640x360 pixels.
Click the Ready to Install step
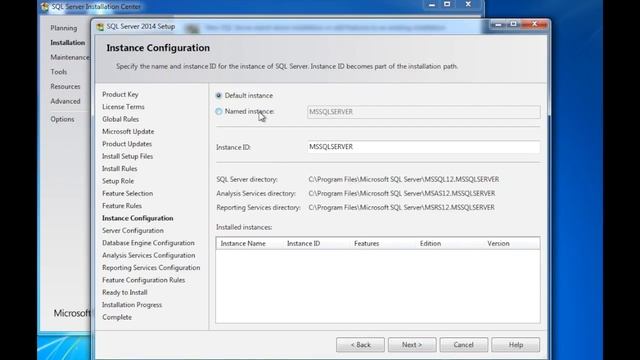pyautogui.click(x=125, y=292)
